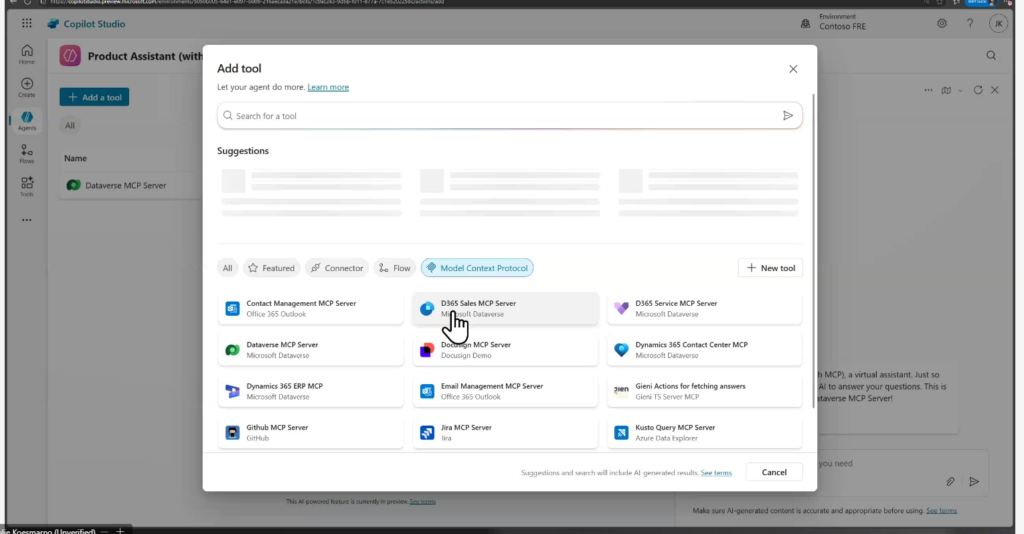Open Agents in the left sidebar

pos(27,121)
